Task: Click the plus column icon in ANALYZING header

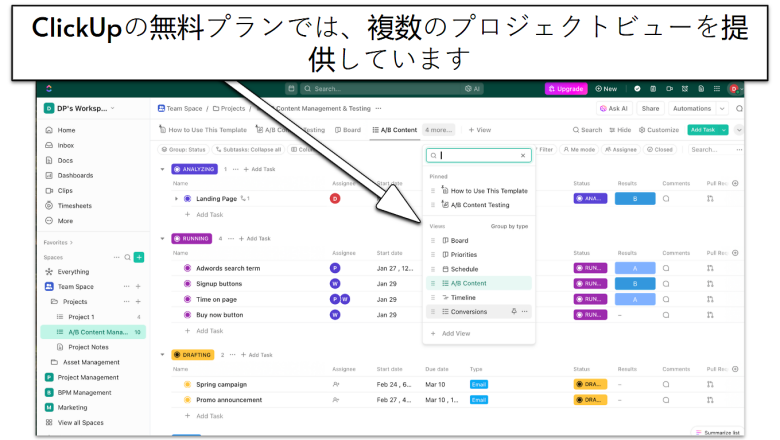Action: coord(736,183)
